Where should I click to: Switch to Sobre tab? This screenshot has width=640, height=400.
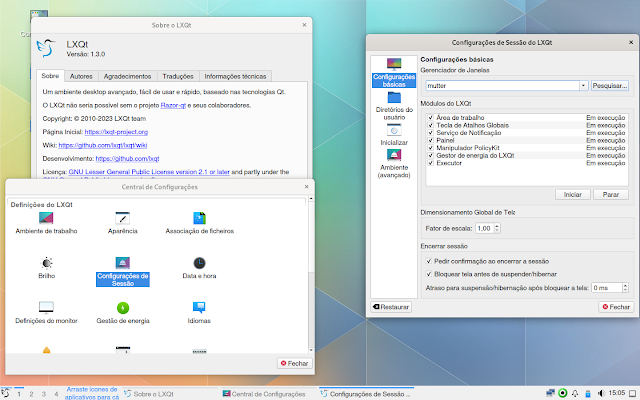[x=50, y=76]
